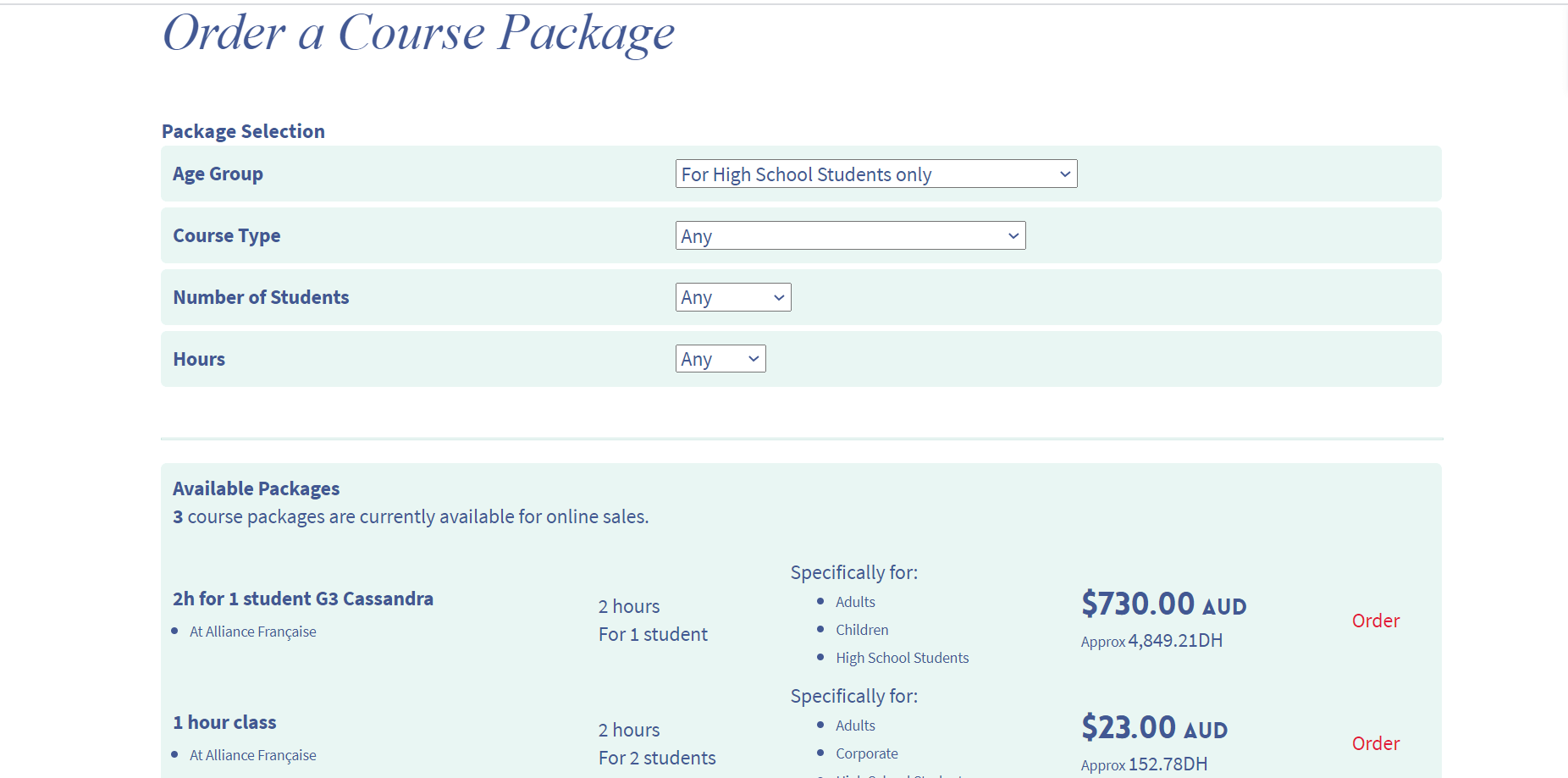Open the Age Group dropdown

875,174
